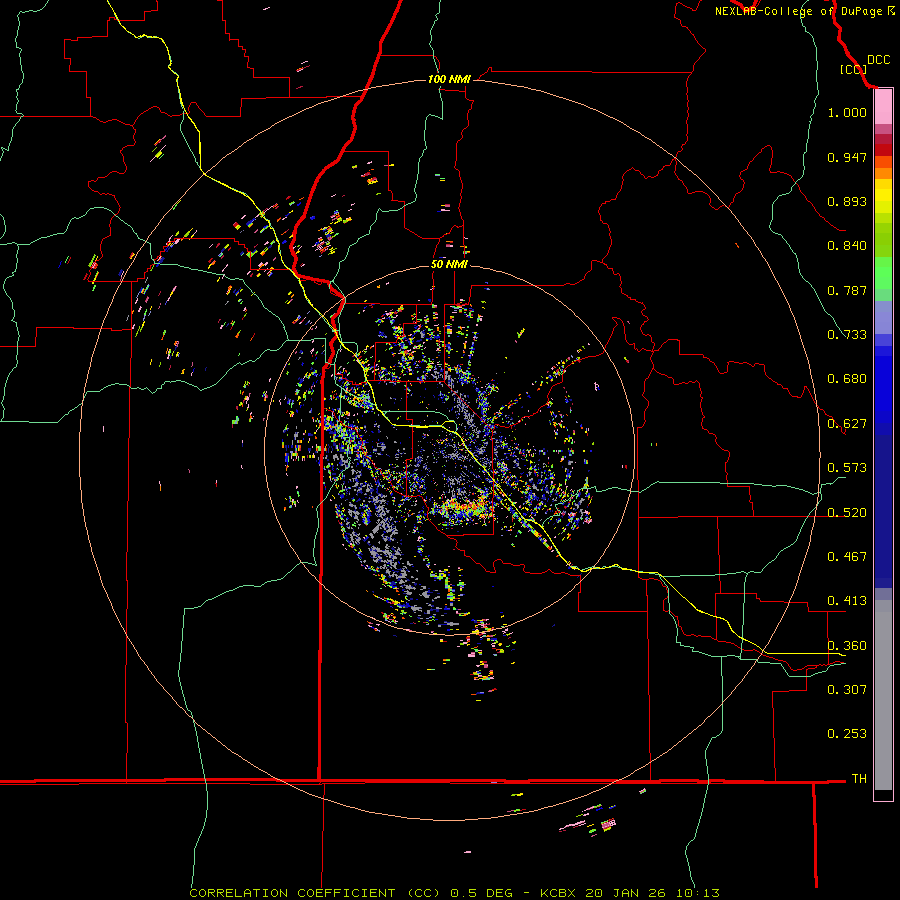Click the 100 NMI range ring label
The width and height of the screenshot is (900, 900).
click(449, 79)
